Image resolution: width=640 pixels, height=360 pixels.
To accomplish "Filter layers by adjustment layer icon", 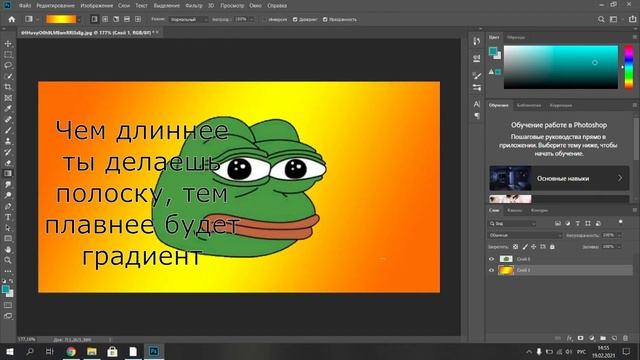I will pos(568,224).
